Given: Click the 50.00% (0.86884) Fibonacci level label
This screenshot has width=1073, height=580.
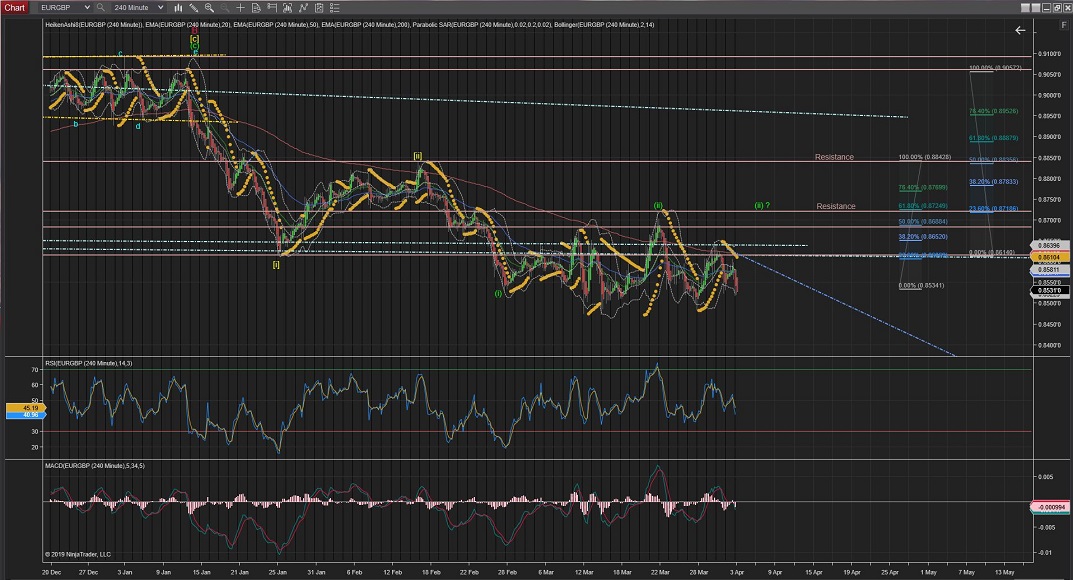Looking at the screenshot, I should (923, 222).
